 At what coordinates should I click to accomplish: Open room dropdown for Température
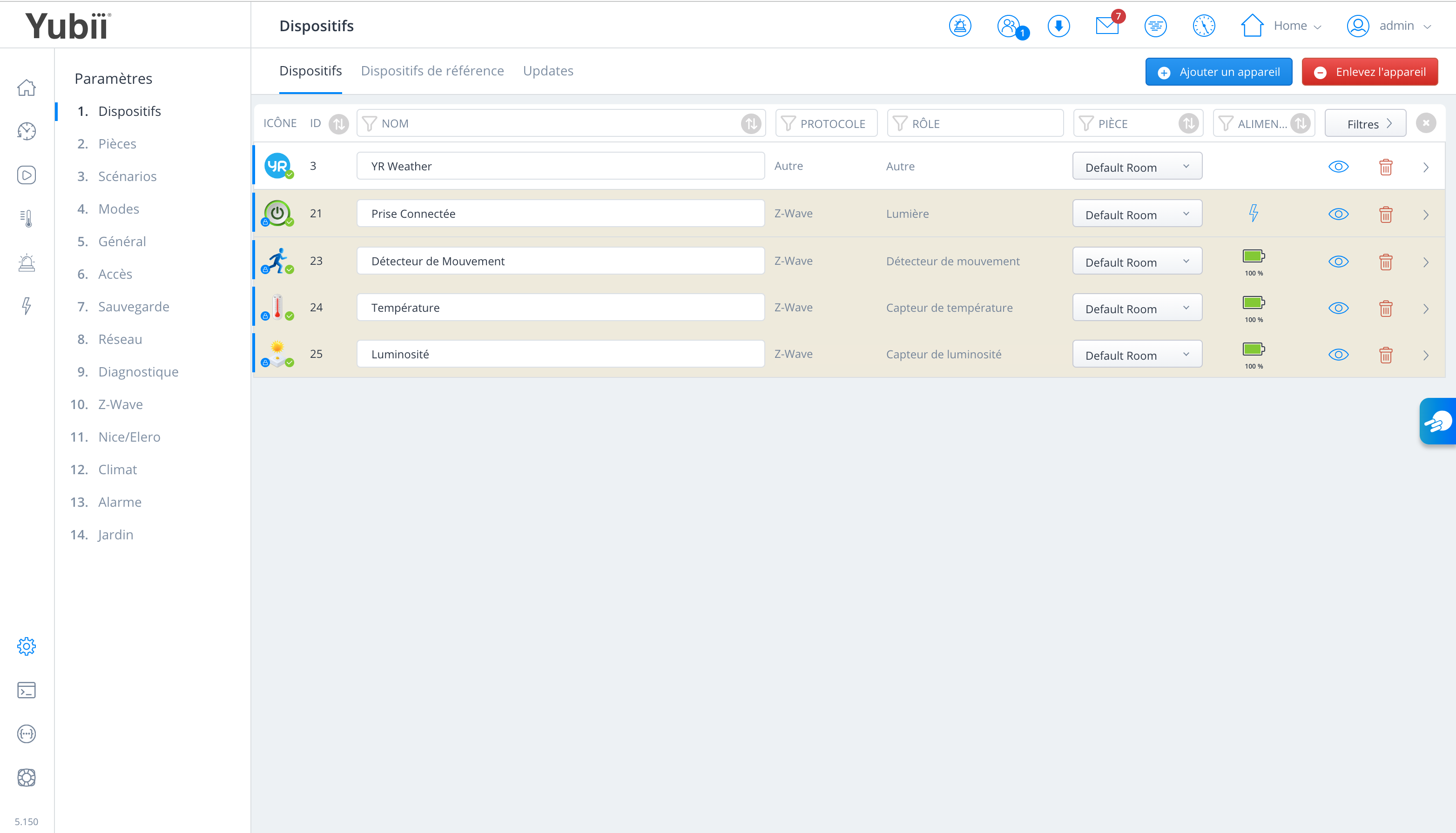[x=1137, y=308]
